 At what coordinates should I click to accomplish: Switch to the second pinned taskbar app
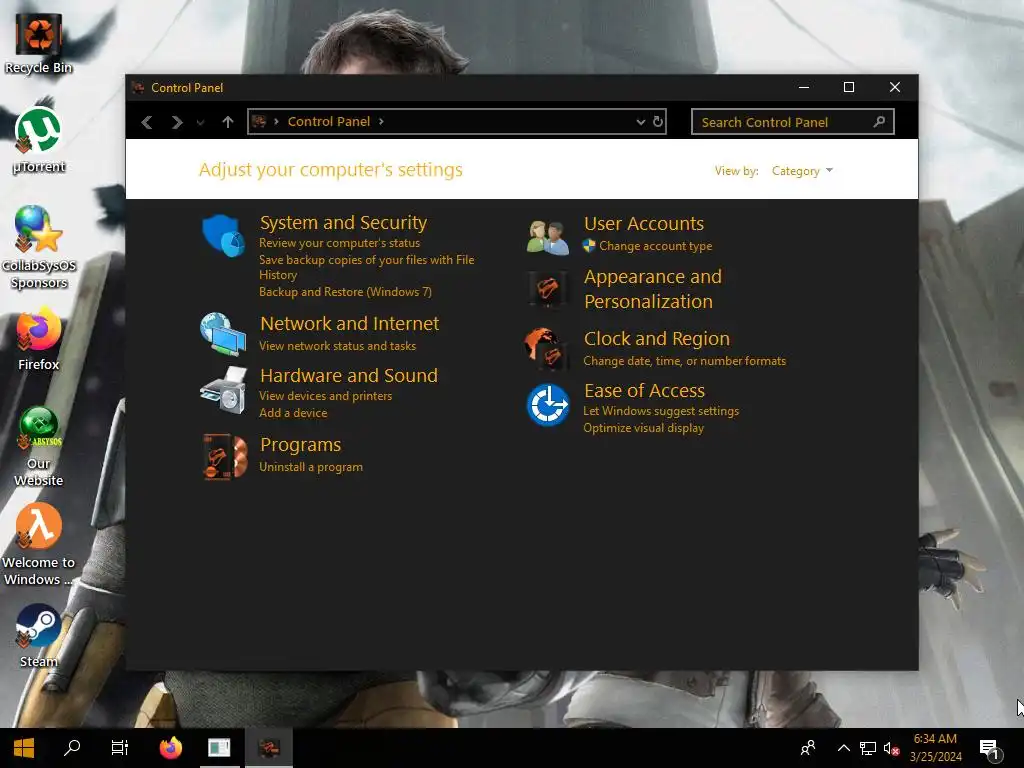(219, 748)
